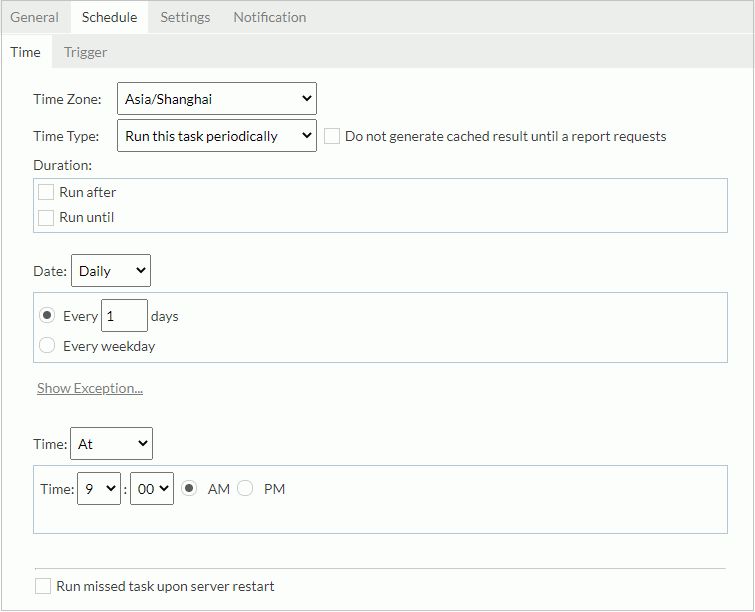Select the Every weekday radio button
The image size is (755, 612).
[47, 346]
